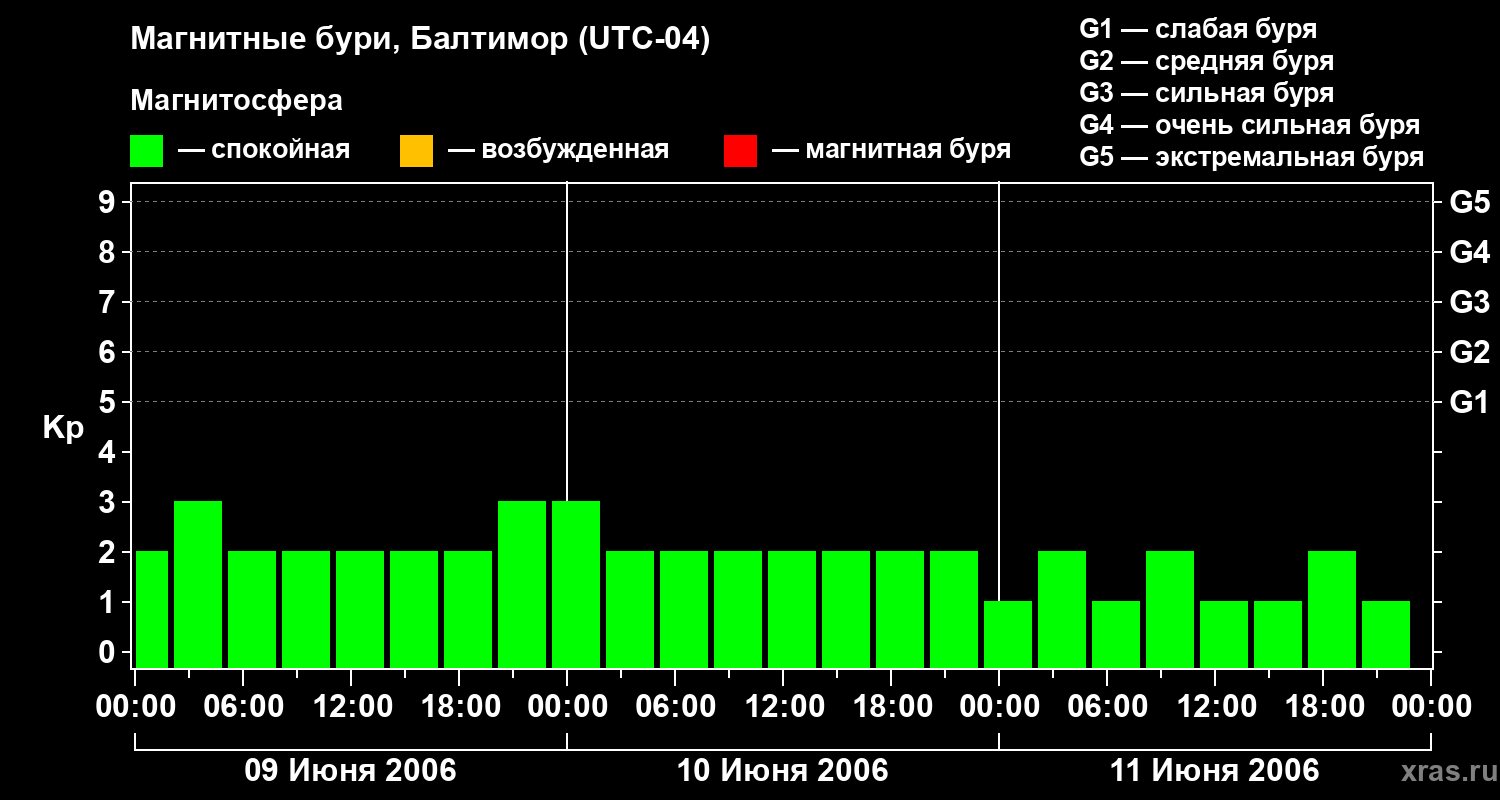Click the '18:00' time label under 11 Июня

pos(1323,707)
